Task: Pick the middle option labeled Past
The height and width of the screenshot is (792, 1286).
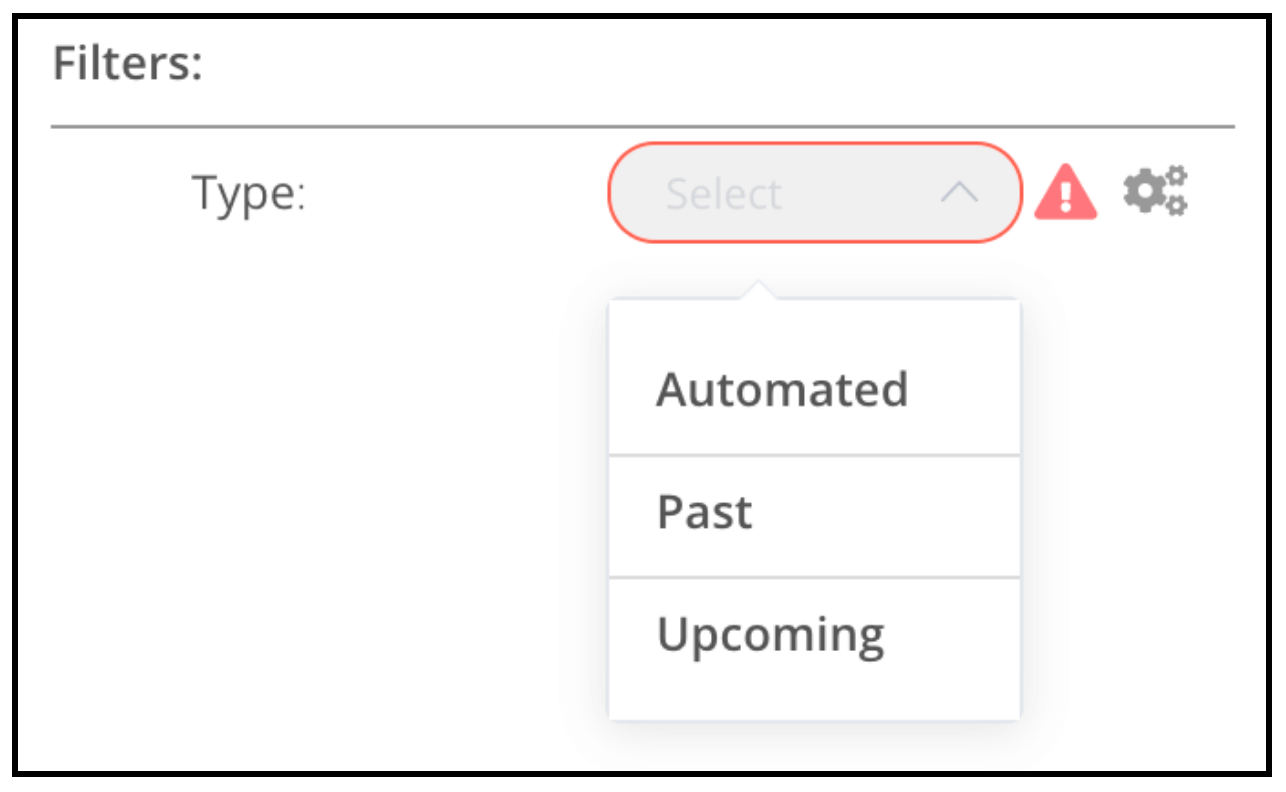Action: [x=705, y=513]
